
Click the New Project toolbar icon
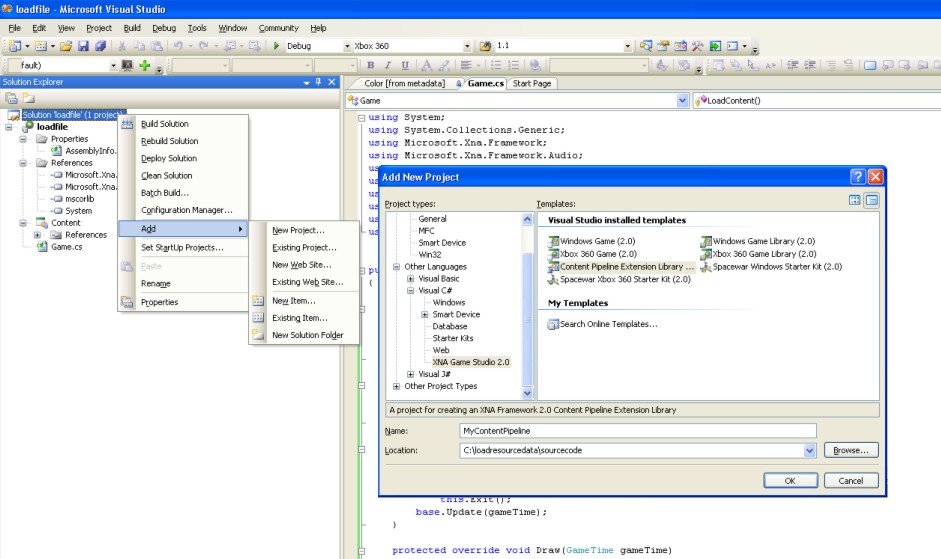[15, 46]
